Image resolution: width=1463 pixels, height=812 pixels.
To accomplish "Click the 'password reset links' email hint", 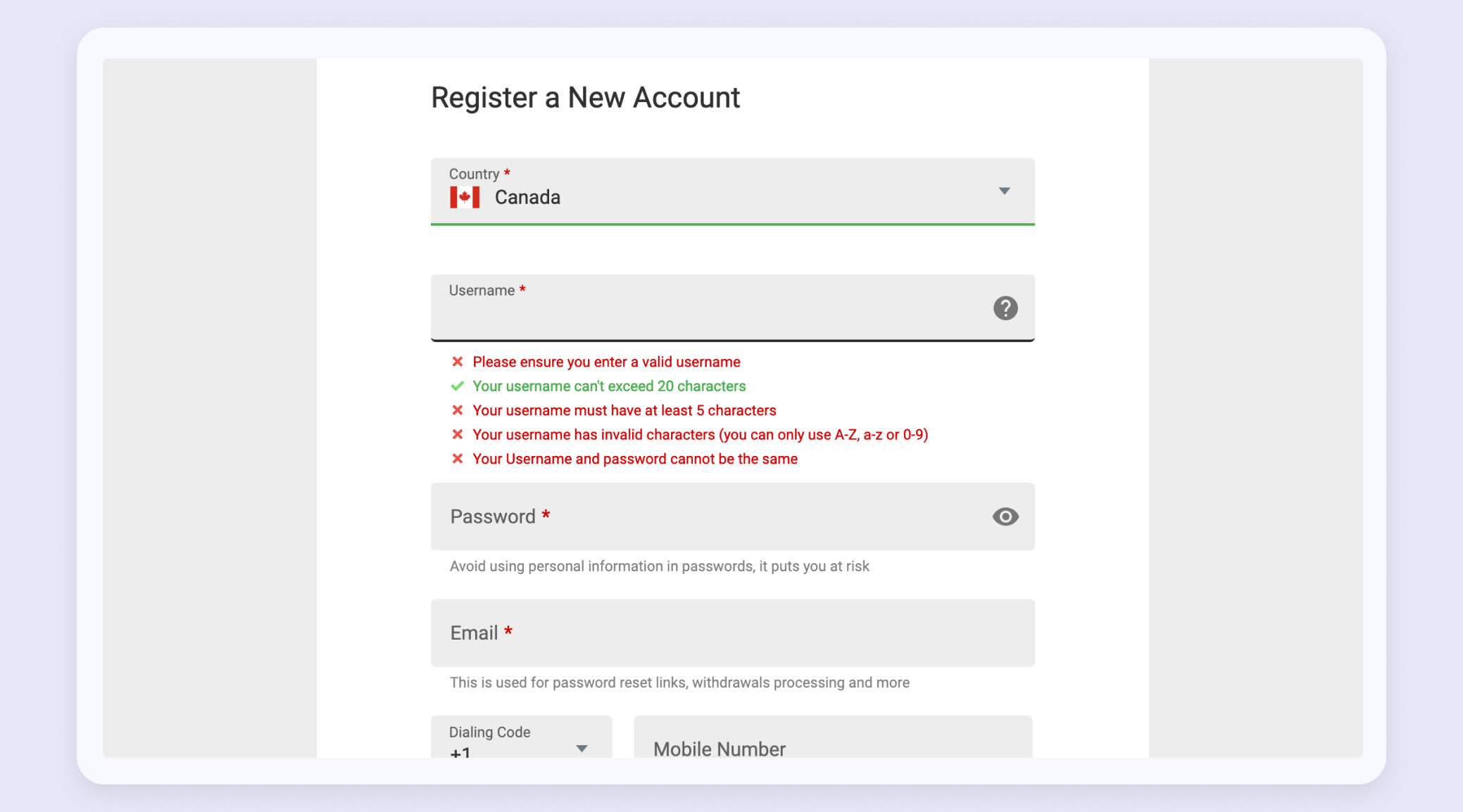I will (679, 683).
